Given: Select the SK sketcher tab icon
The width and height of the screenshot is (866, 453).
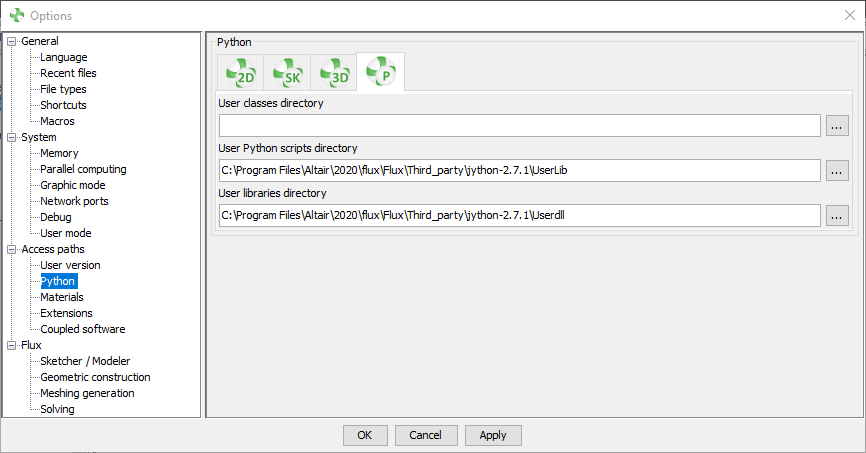Looking at the screenshot, I should point(287,73).
